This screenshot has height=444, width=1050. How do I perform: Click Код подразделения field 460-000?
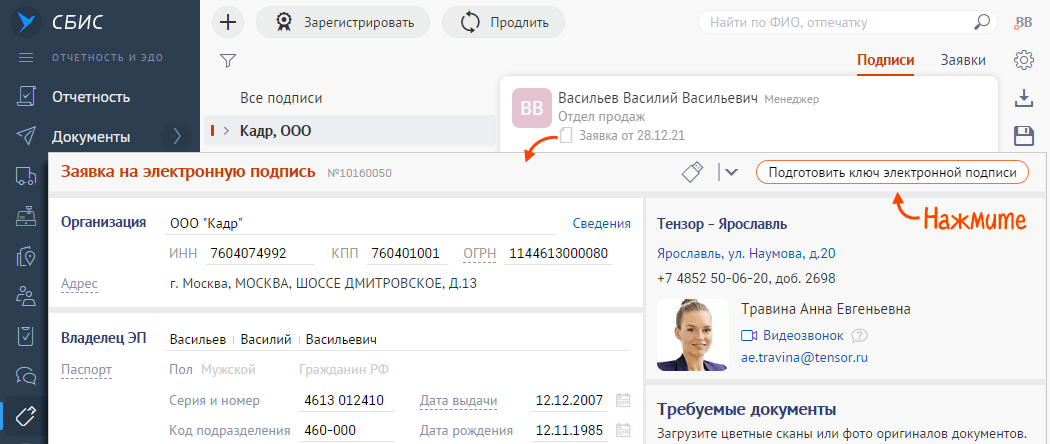point(347,430)
